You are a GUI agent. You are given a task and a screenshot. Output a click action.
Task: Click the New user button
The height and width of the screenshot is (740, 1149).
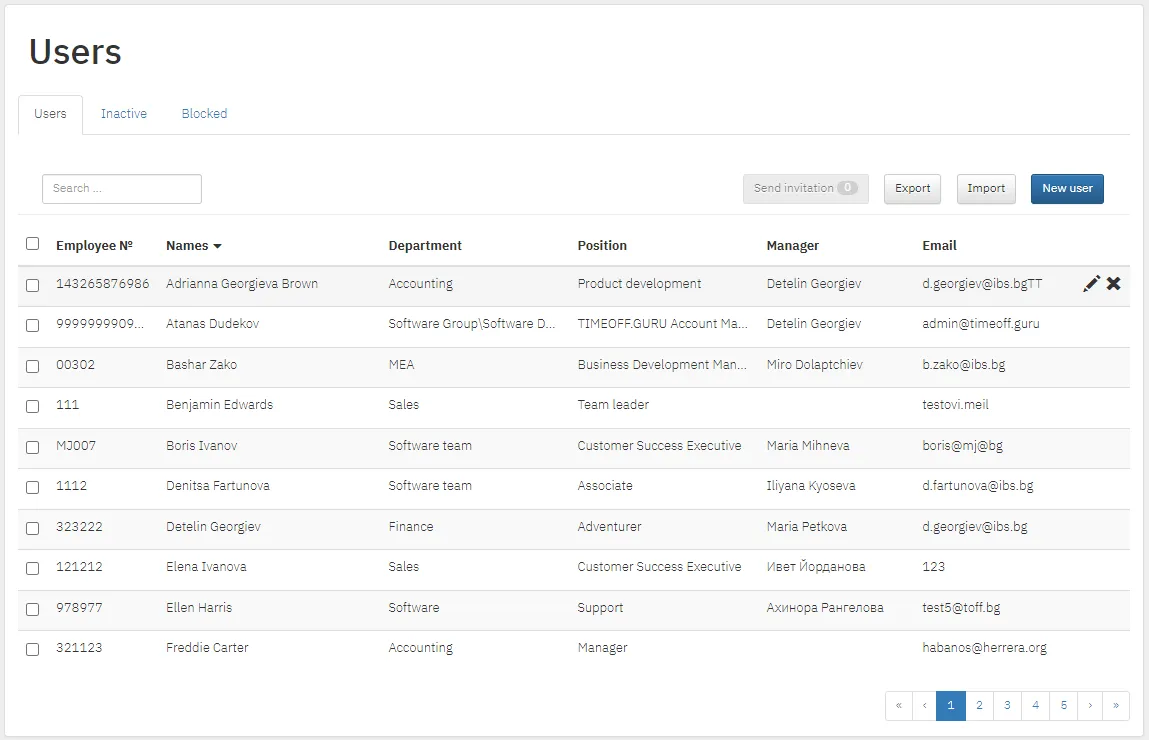[x=1067, y=189]
